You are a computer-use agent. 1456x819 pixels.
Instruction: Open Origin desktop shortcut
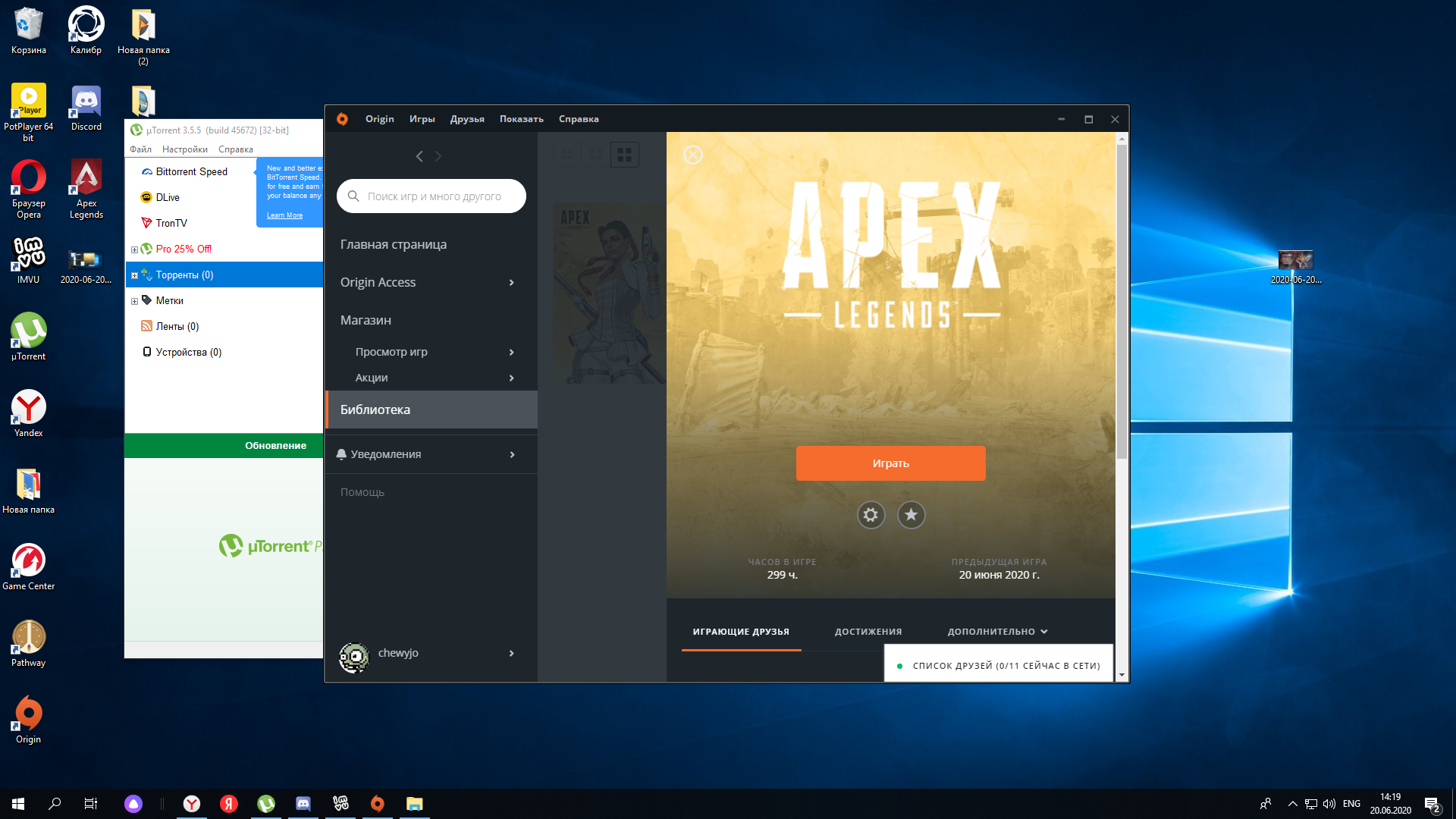tap(28, 720)
